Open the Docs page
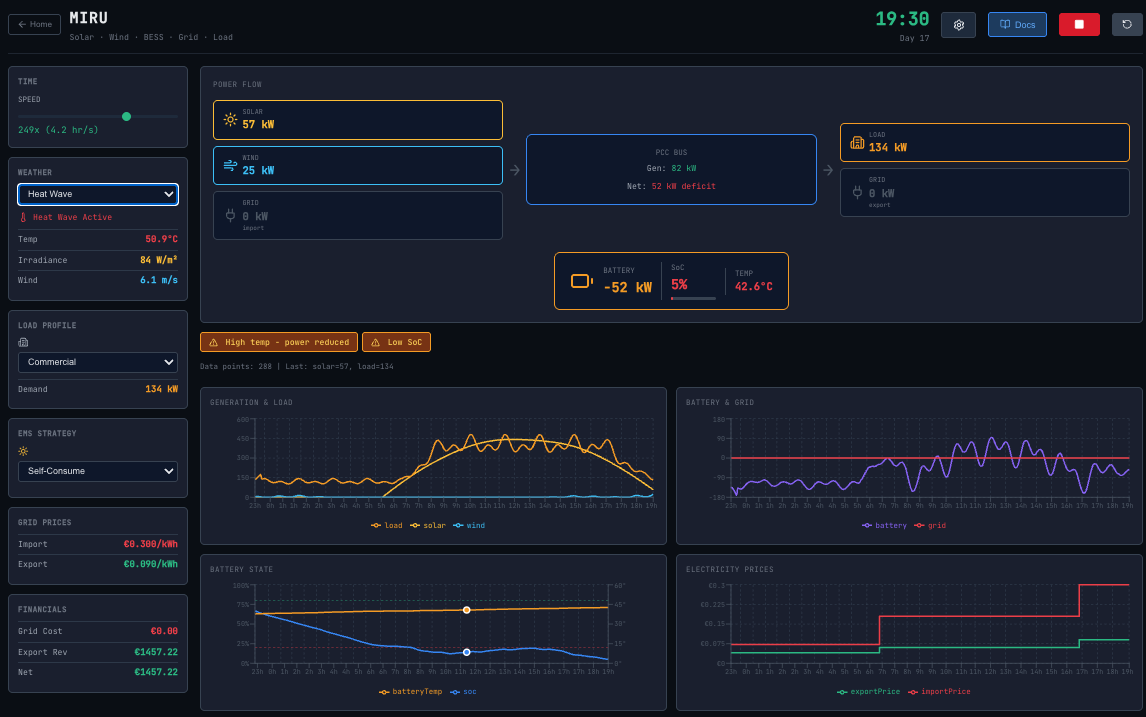This screenshot has width=1146, height=717. point(1017,24)
